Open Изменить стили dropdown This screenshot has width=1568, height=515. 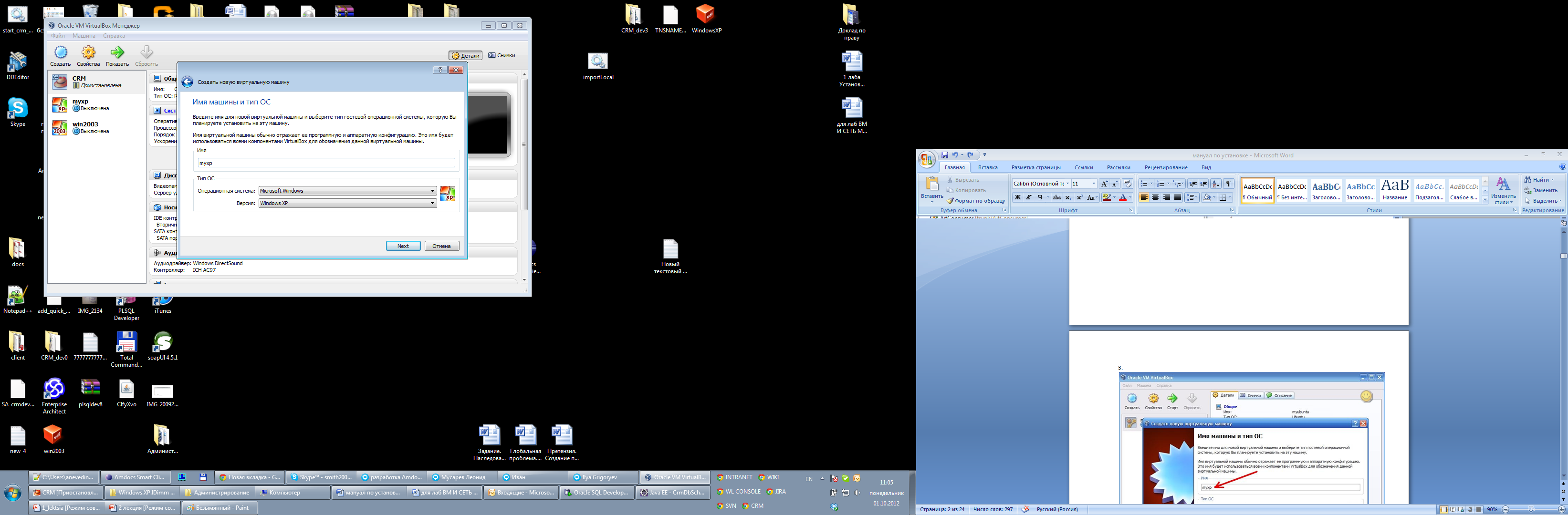point(1504,191)
